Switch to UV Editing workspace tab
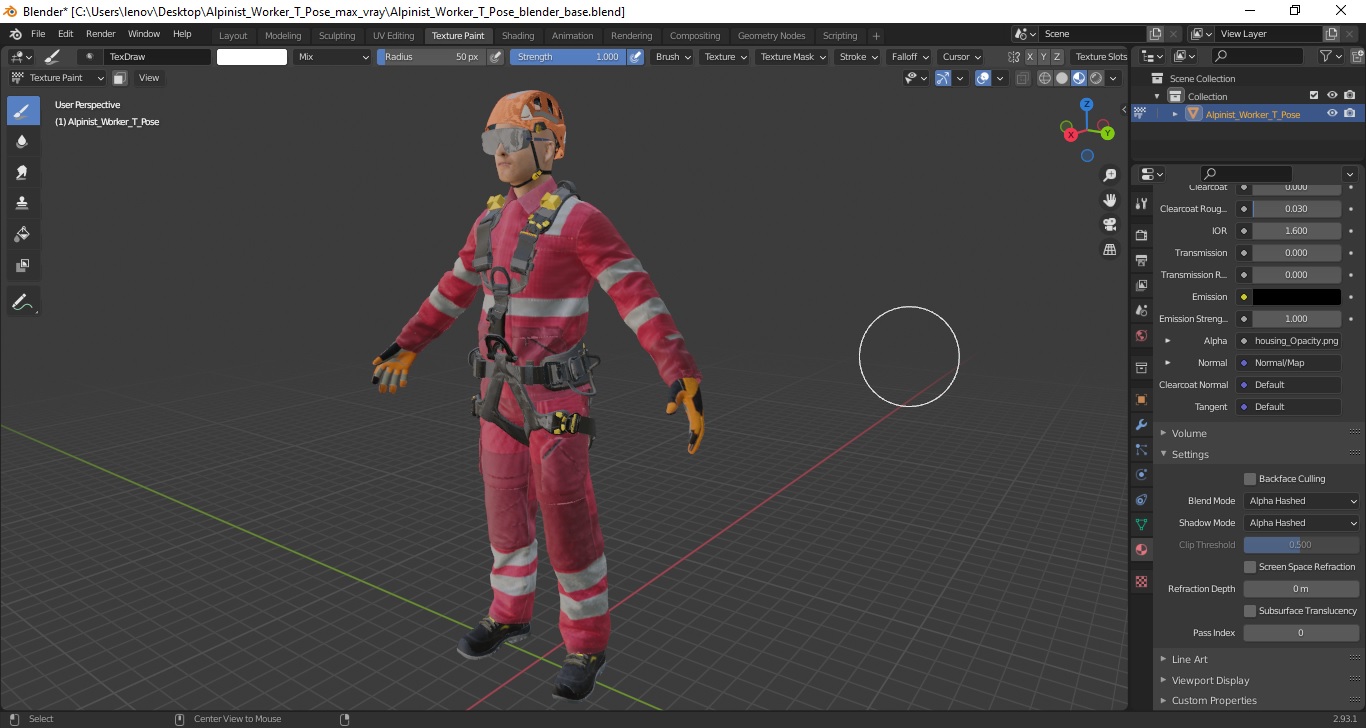 click(x=393, y=36)
